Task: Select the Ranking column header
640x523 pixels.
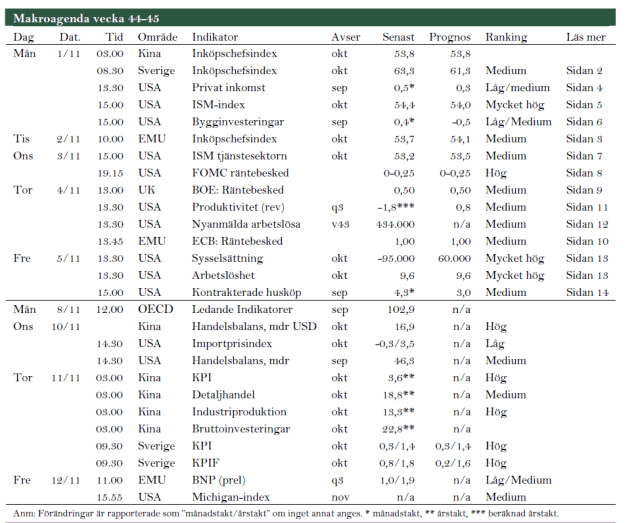Action: (506, 37)
